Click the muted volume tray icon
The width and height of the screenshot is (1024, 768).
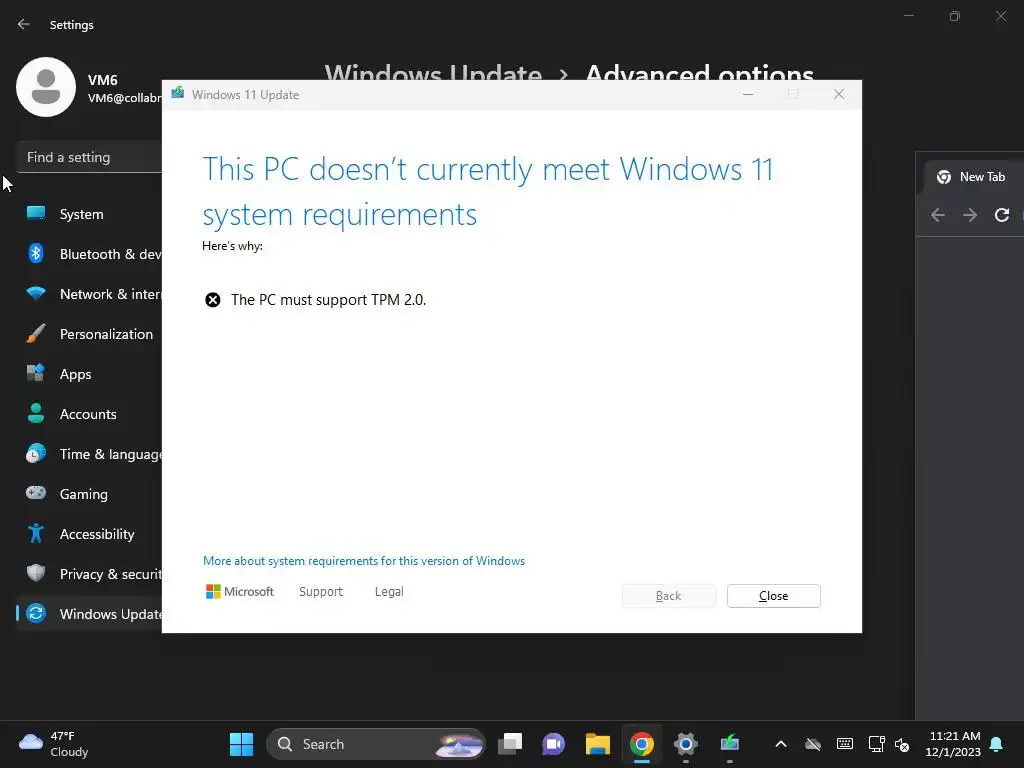[902, 744]
